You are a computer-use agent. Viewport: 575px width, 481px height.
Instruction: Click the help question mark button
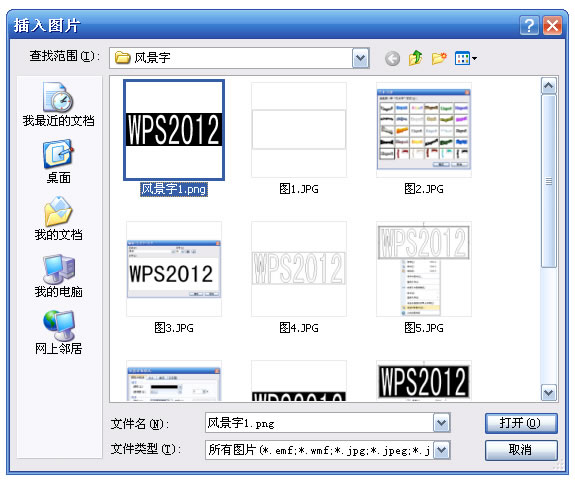(x=529, y=26)
